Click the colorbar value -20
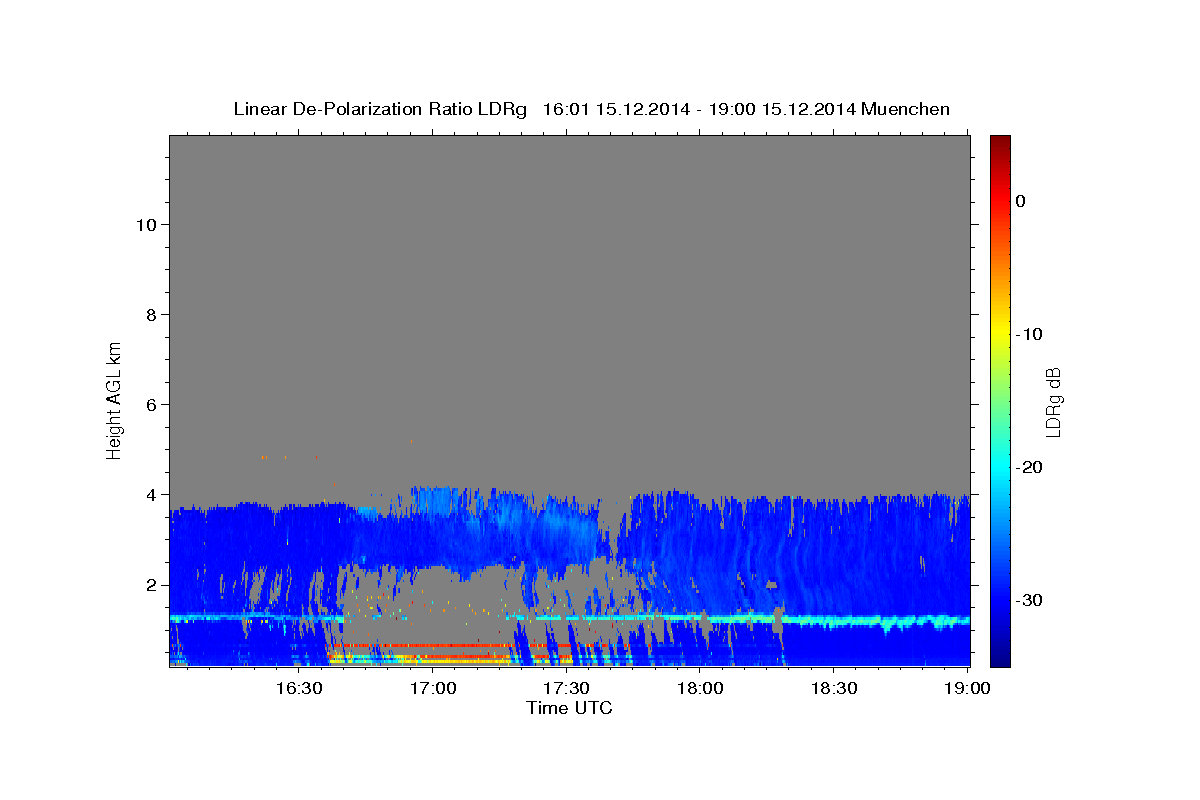This screenshot has width=1200, height=800. 1029,467
